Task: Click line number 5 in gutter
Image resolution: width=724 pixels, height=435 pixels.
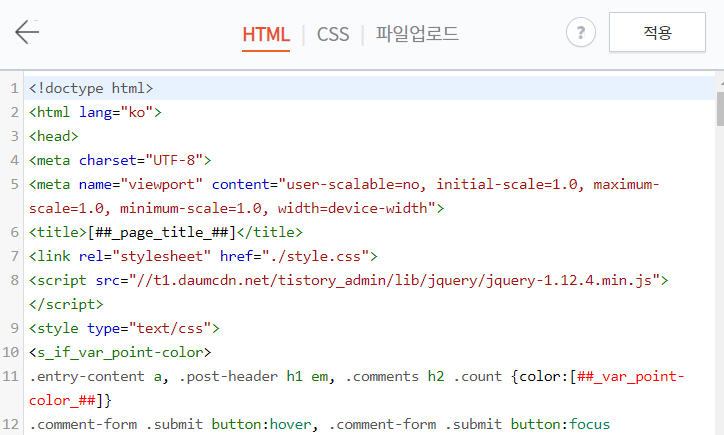Action: coord(14,184)
